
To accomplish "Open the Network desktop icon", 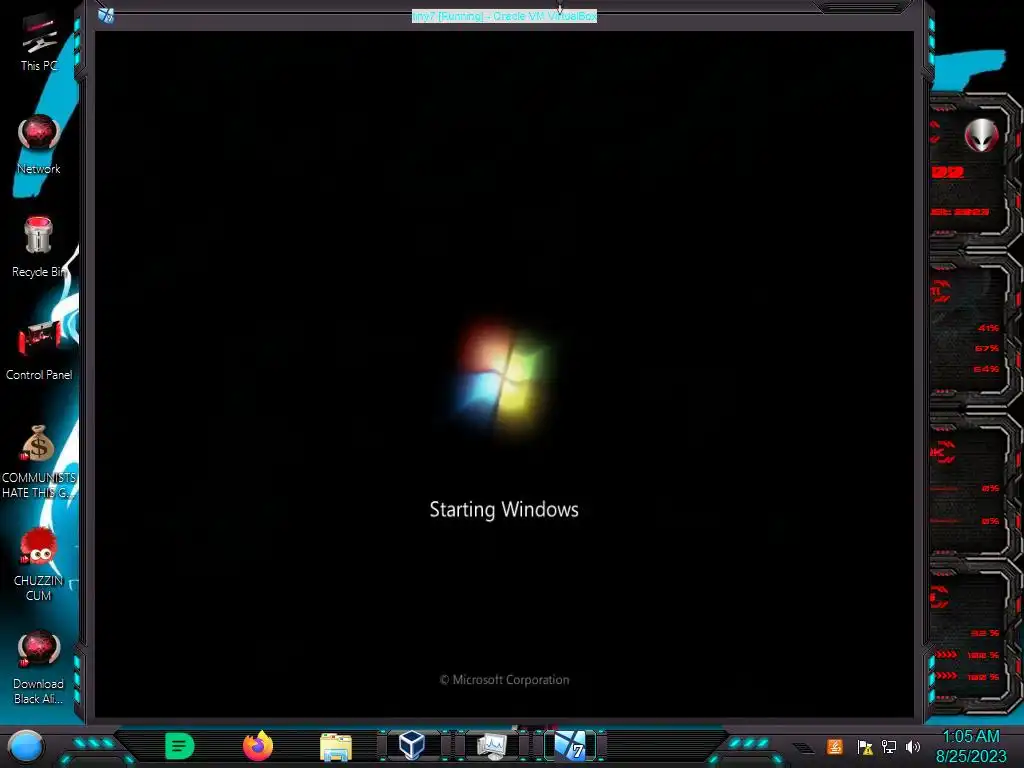I will [x=39, y=145].
